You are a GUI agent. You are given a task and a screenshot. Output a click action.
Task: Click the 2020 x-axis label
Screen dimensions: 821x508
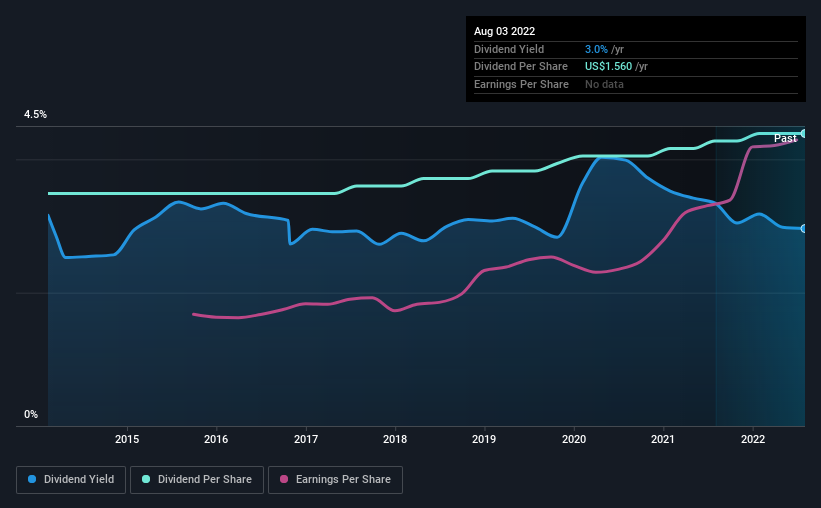click(x=574, y=439)
